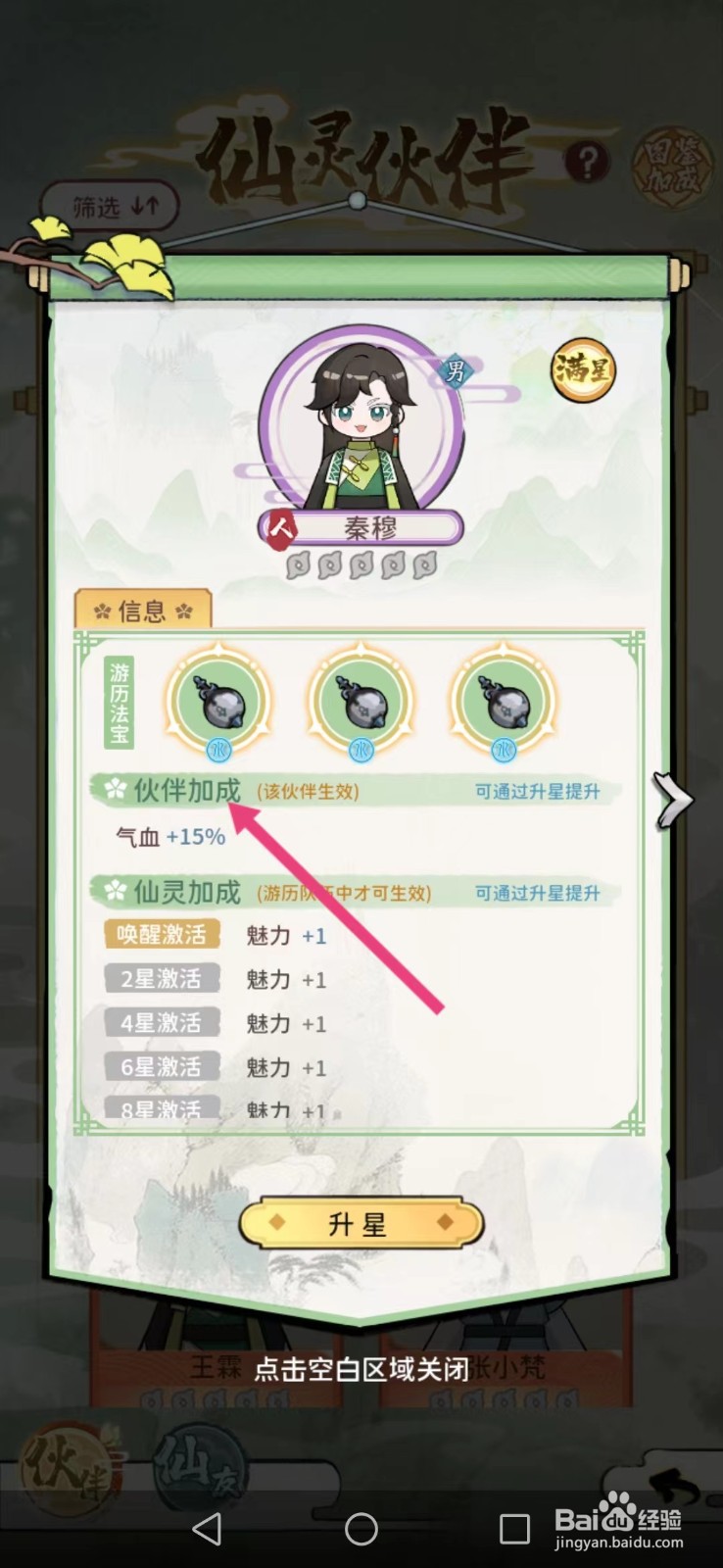This screenshot has width=723, height=1568.
Task: Select the first 游历法宝 gourd item
Action: tap(217, 702)
